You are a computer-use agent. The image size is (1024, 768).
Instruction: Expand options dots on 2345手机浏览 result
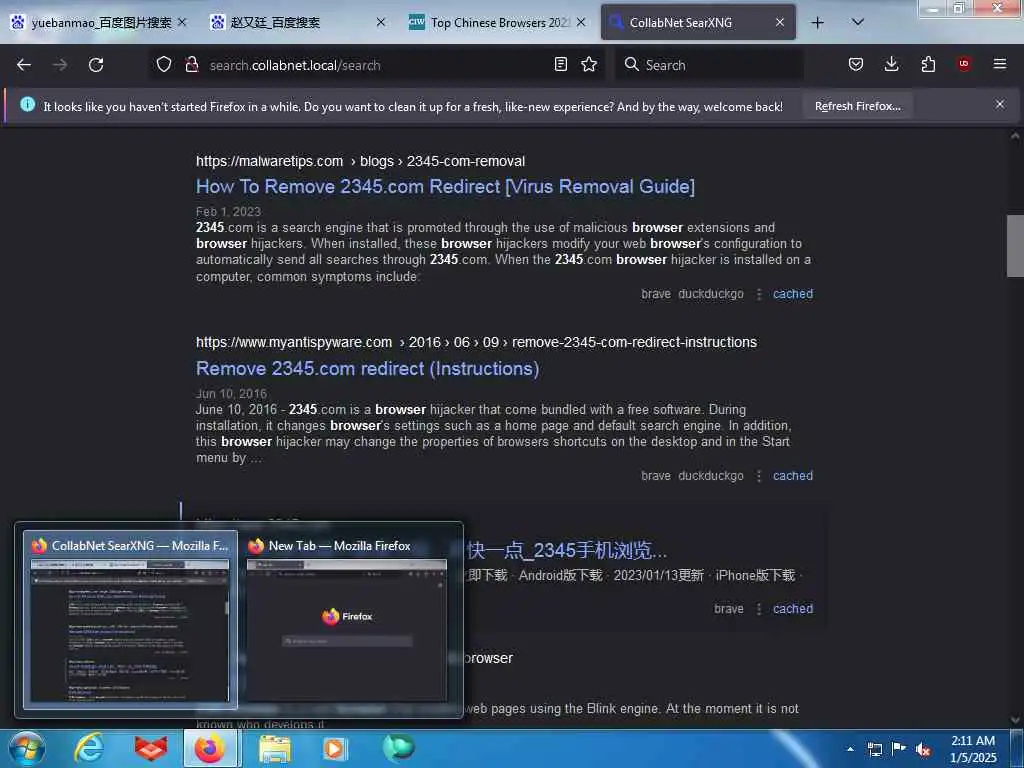pyautogui.click(x=759, y=609)
